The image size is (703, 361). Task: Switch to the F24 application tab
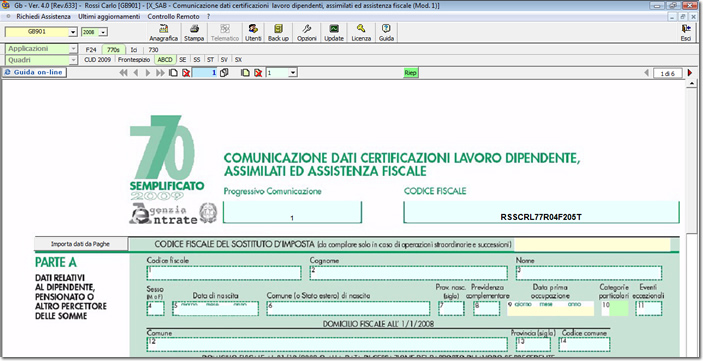pyautogui.click(x=91, y=50)
